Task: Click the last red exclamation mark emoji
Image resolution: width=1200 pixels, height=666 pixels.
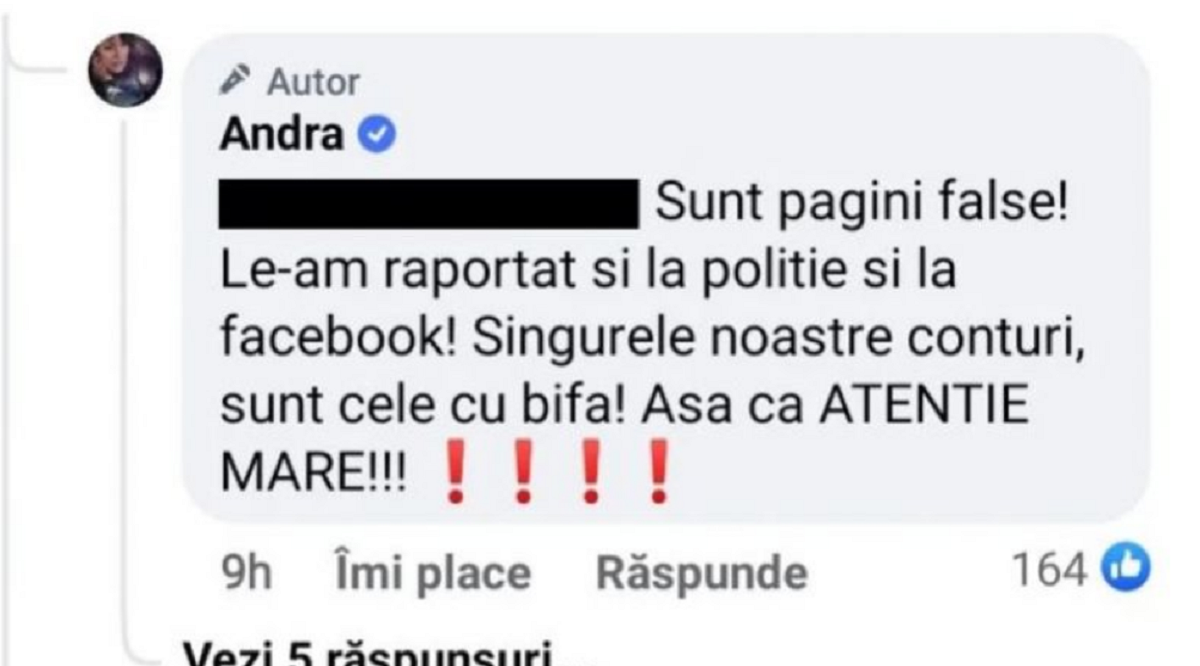Action: (x=657, y=479)
